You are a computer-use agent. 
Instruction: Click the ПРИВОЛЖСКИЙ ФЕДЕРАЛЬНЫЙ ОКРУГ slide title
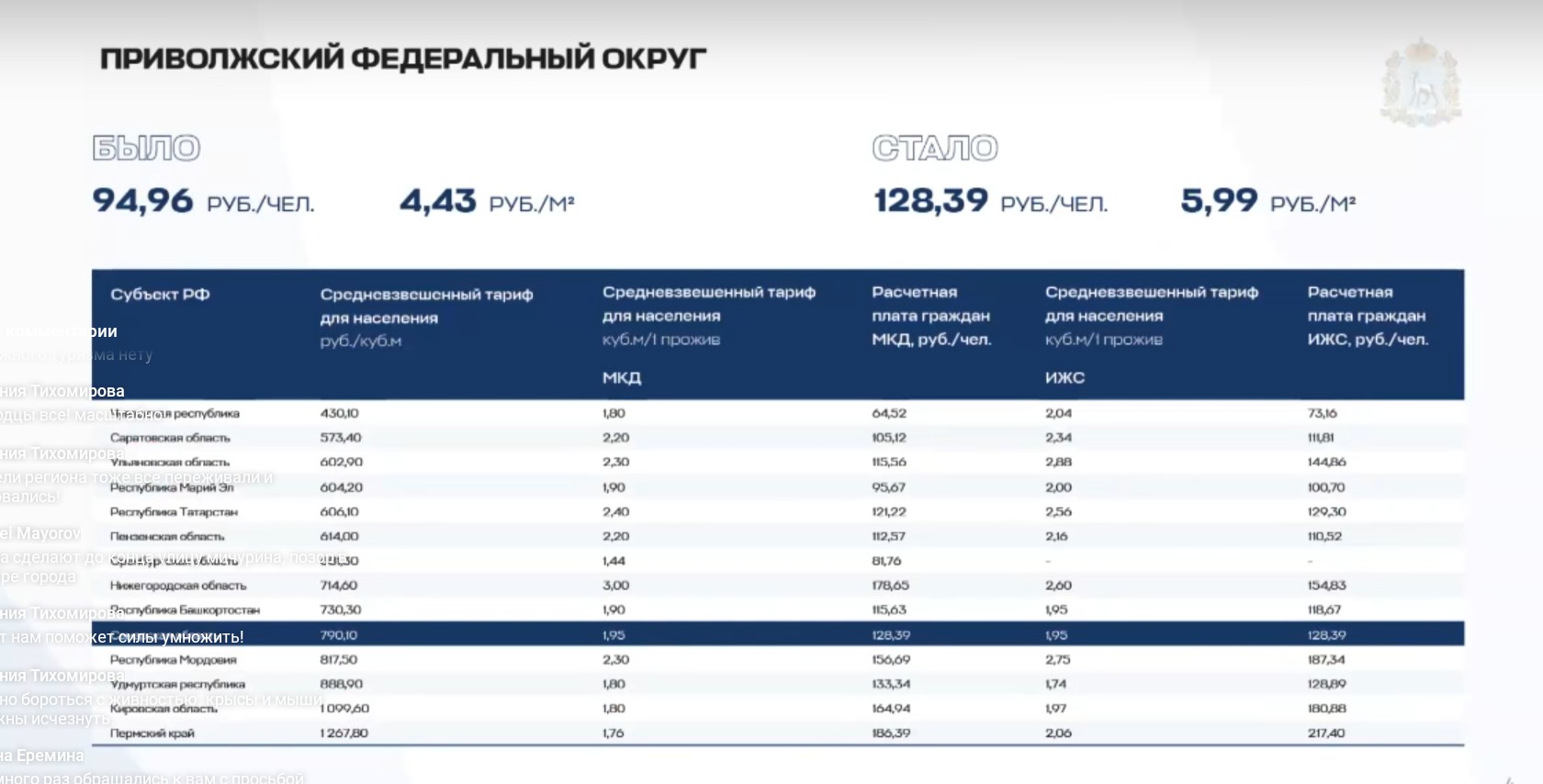(402, 59)
